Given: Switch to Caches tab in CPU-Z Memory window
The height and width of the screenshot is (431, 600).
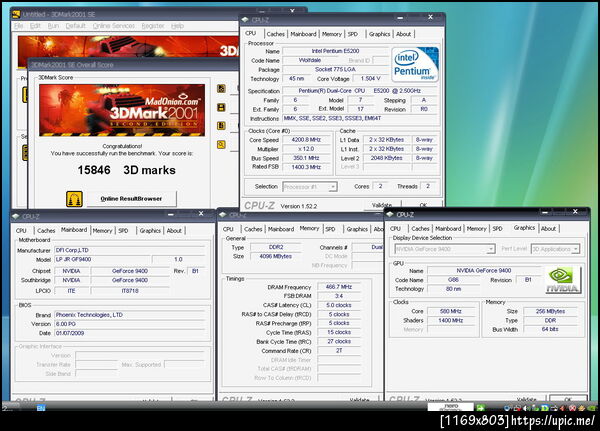Looking at the screenshot, I should (253, 229).
